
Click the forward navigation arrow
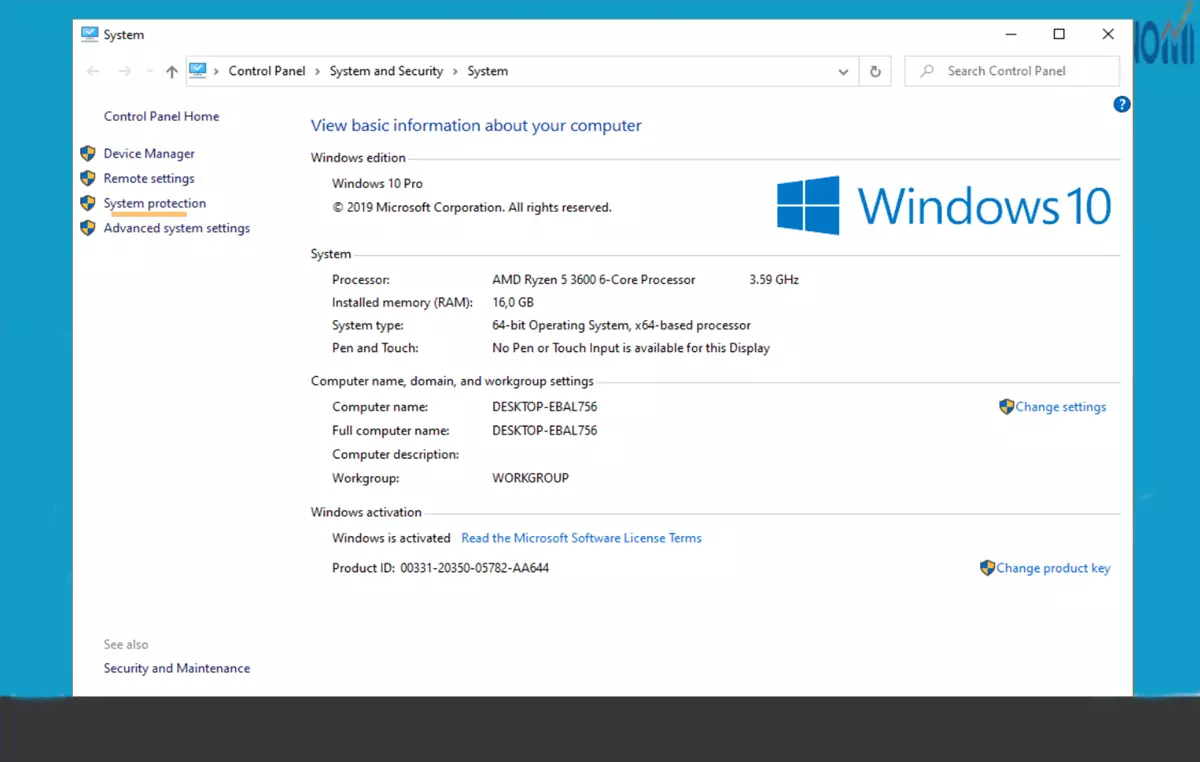pos(125,71)
